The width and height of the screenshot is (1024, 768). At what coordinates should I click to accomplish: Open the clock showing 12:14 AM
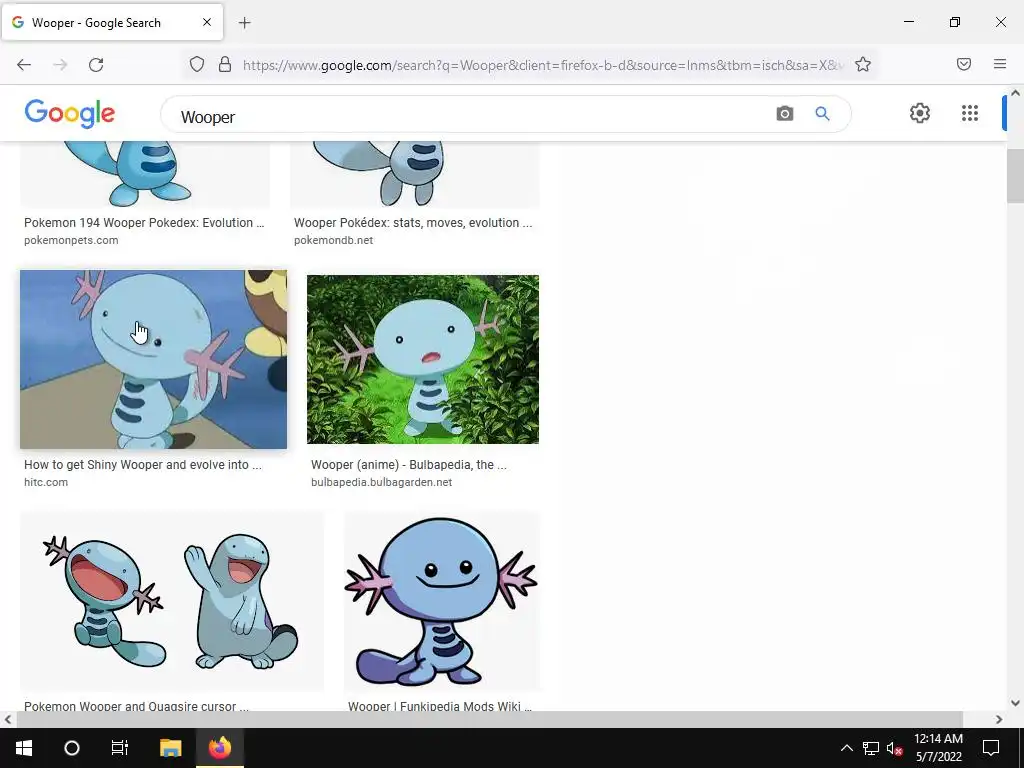(938, 748)
